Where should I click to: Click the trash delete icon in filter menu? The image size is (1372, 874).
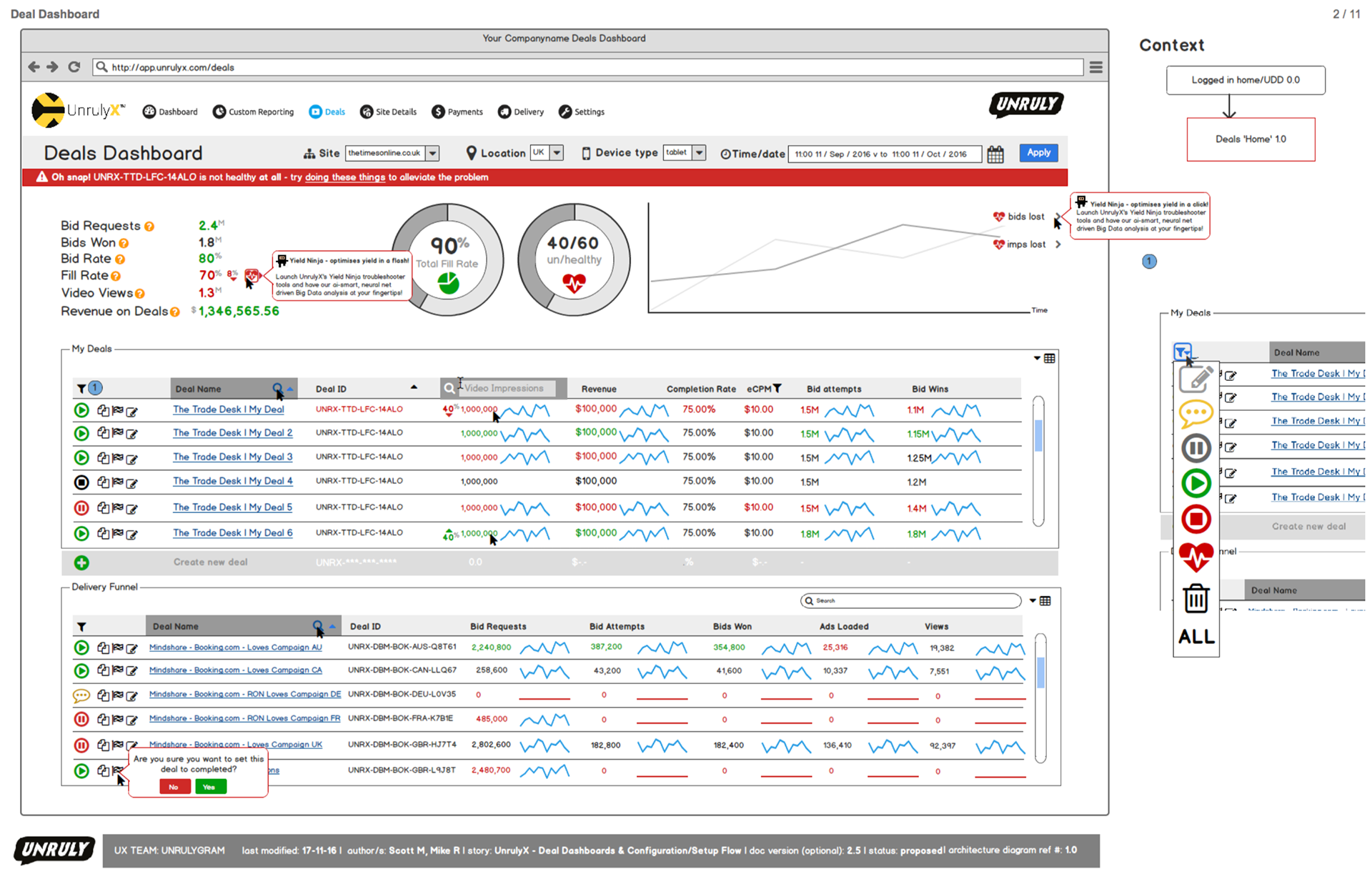click(x=1195, y=598)
